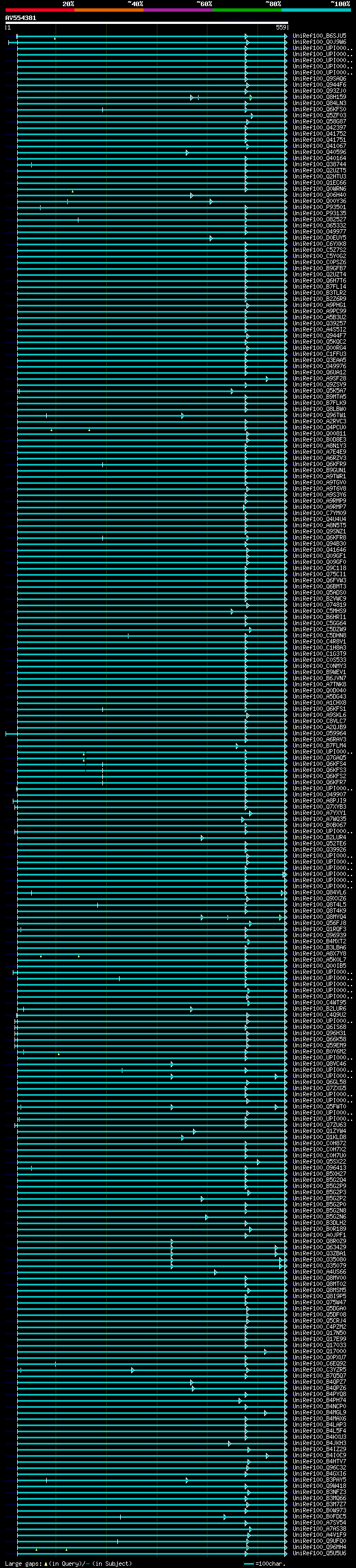Select label UniRef100_A7YXY1
The image size is (356, 1568).
(x=319, y=813)
